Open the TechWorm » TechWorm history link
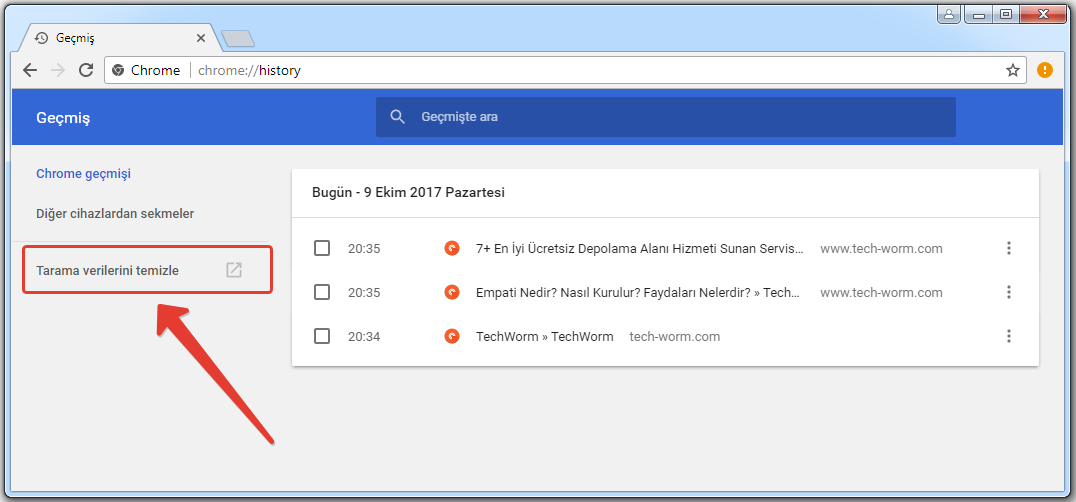This screenshot has width=1076, height=502. [x=544, y=336]
